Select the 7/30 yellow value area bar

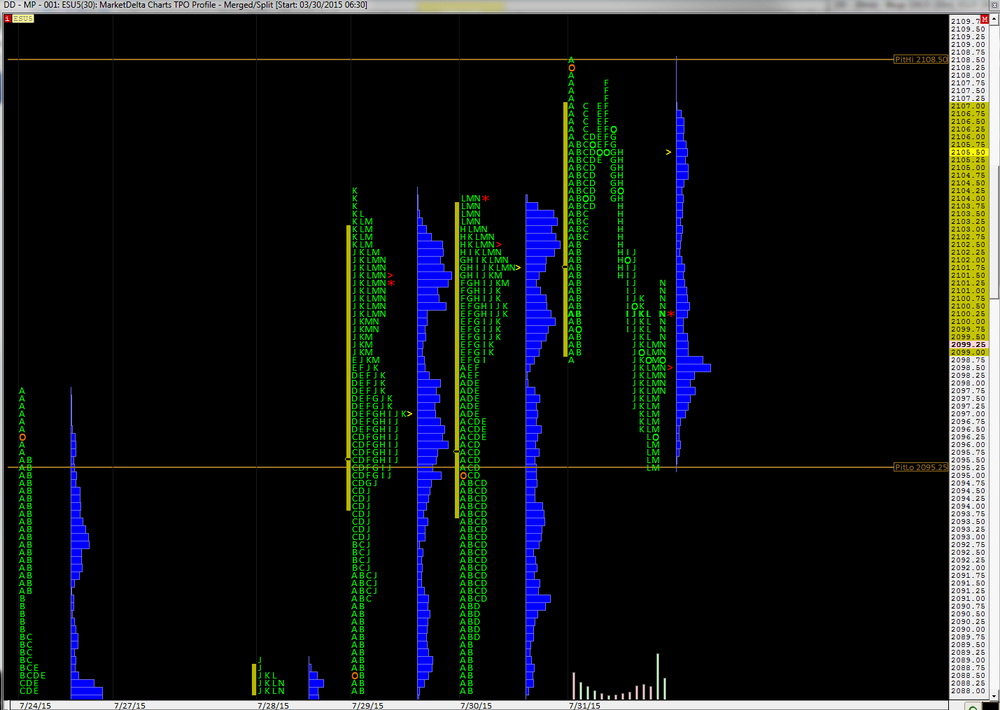pyautogui.click(x=457, y=360)
